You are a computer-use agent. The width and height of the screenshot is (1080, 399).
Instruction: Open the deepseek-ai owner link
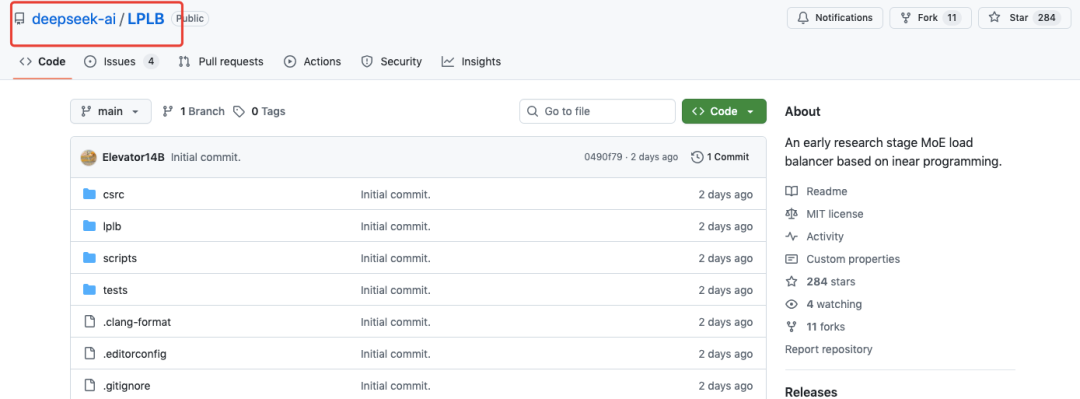[x=74, y=19]
